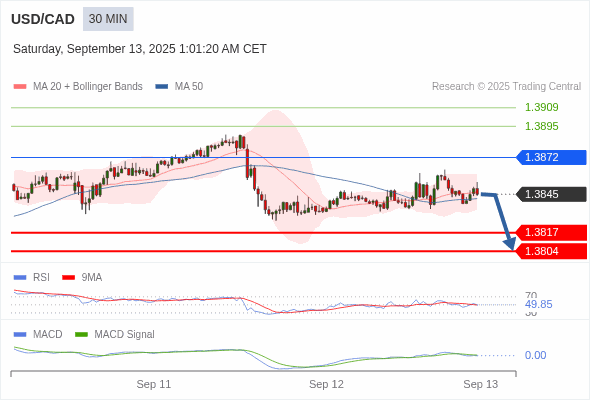Toggle the 9MA legend entry

click(82, 277)
